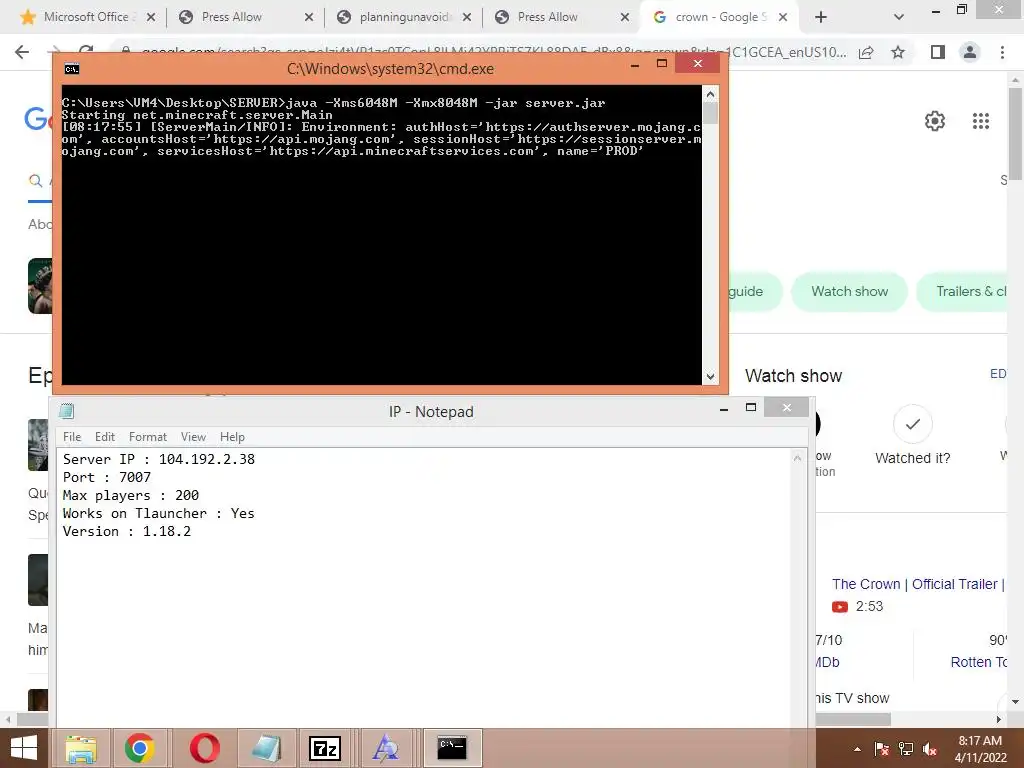The height and width of the screenshot is (768, 1024).
Task: Close the planningunavoid tab
Action: [467, 18]
